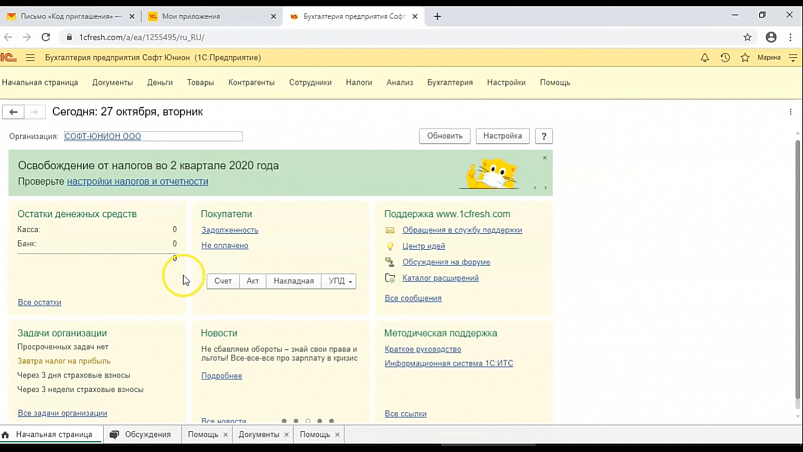Viewport: 803px width, 452px height.
Task: Open the Все сообщения link
Action: click(x=413, y=298)
